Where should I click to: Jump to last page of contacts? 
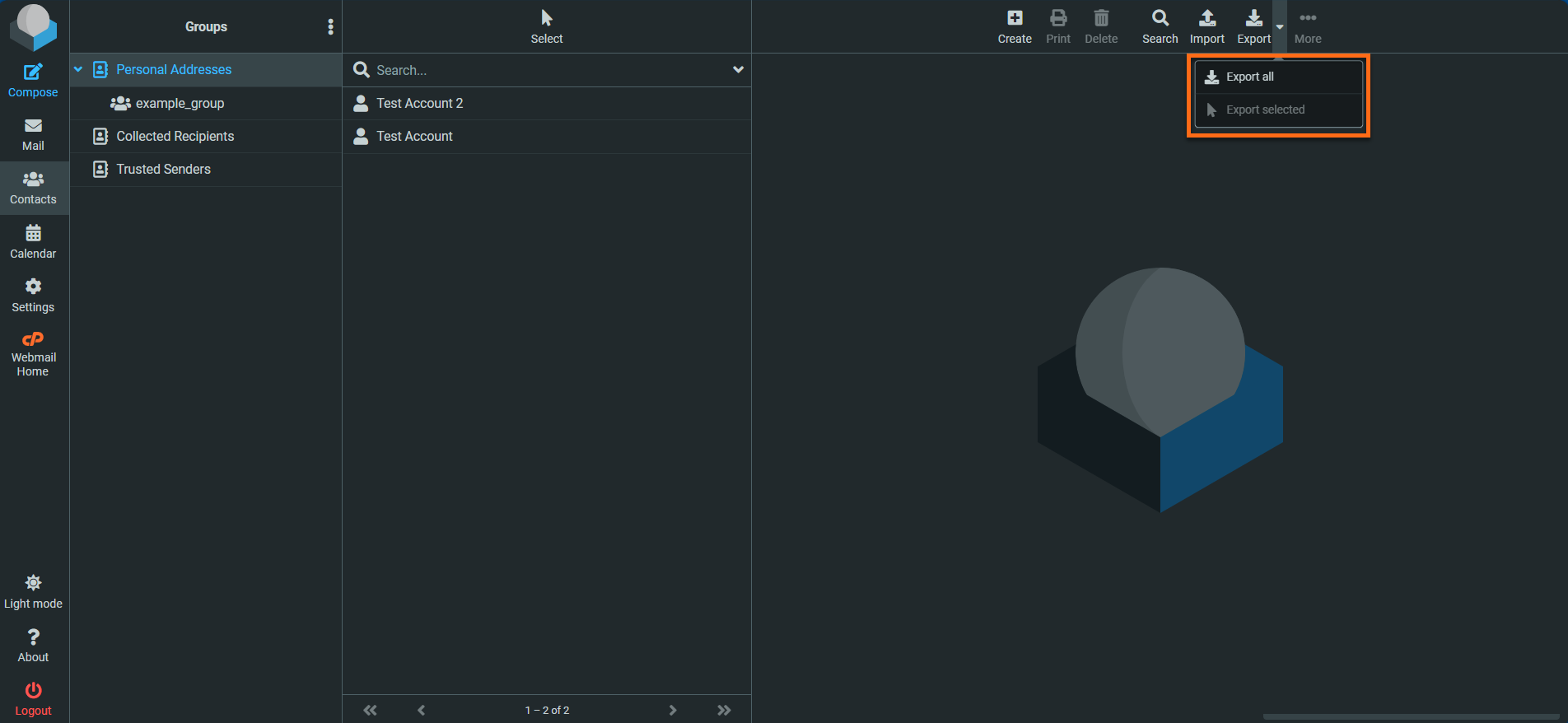click(724, 710)
